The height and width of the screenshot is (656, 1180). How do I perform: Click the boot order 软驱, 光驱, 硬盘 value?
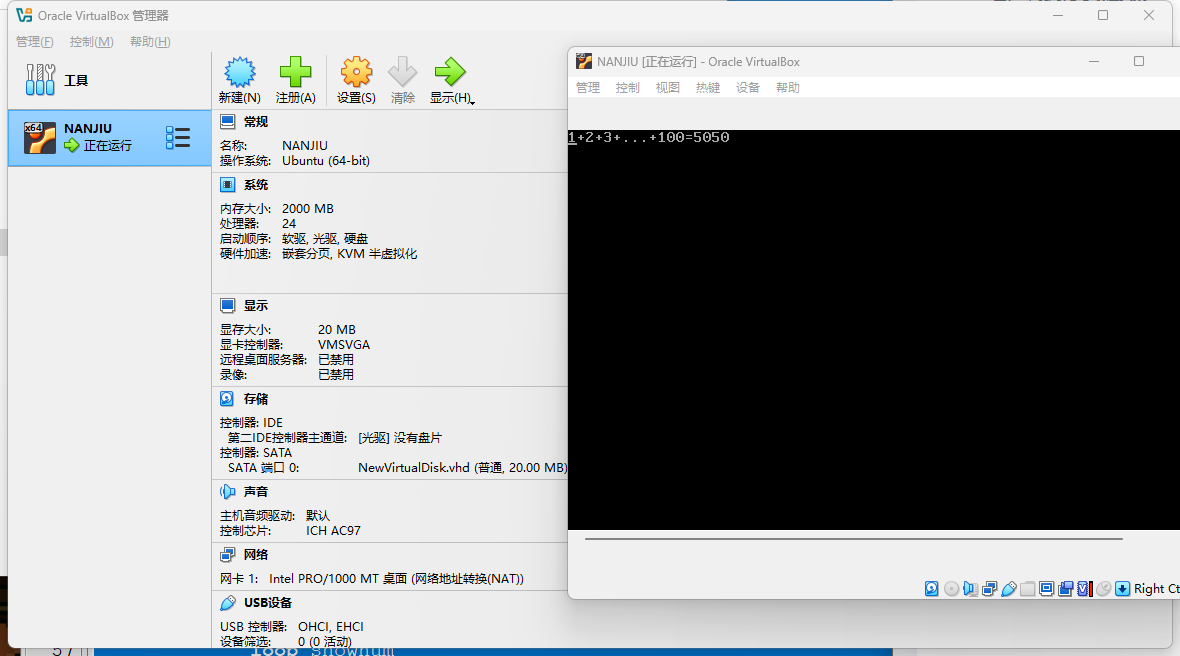(325, 238)
